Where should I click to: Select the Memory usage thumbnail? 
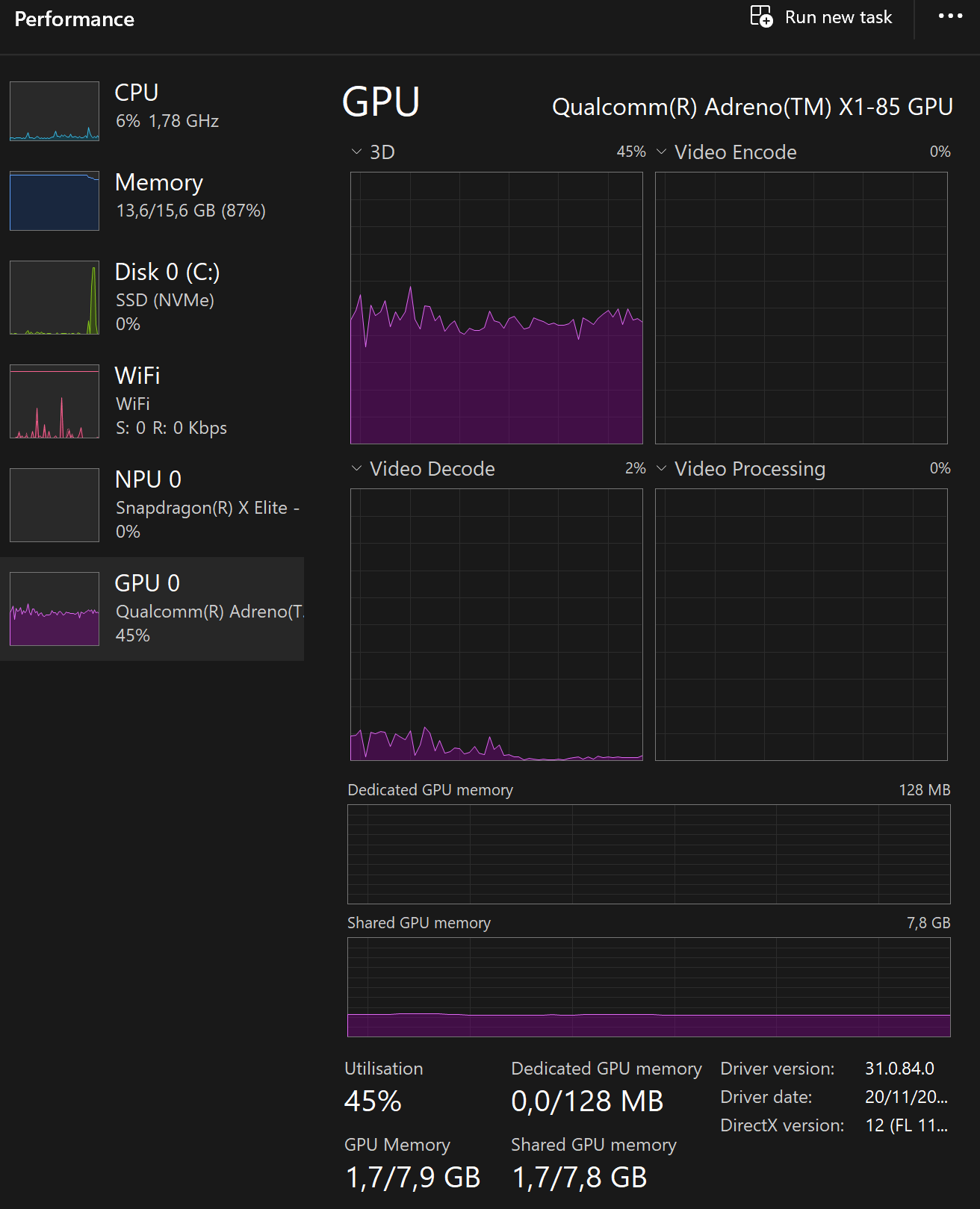point(55,201)
